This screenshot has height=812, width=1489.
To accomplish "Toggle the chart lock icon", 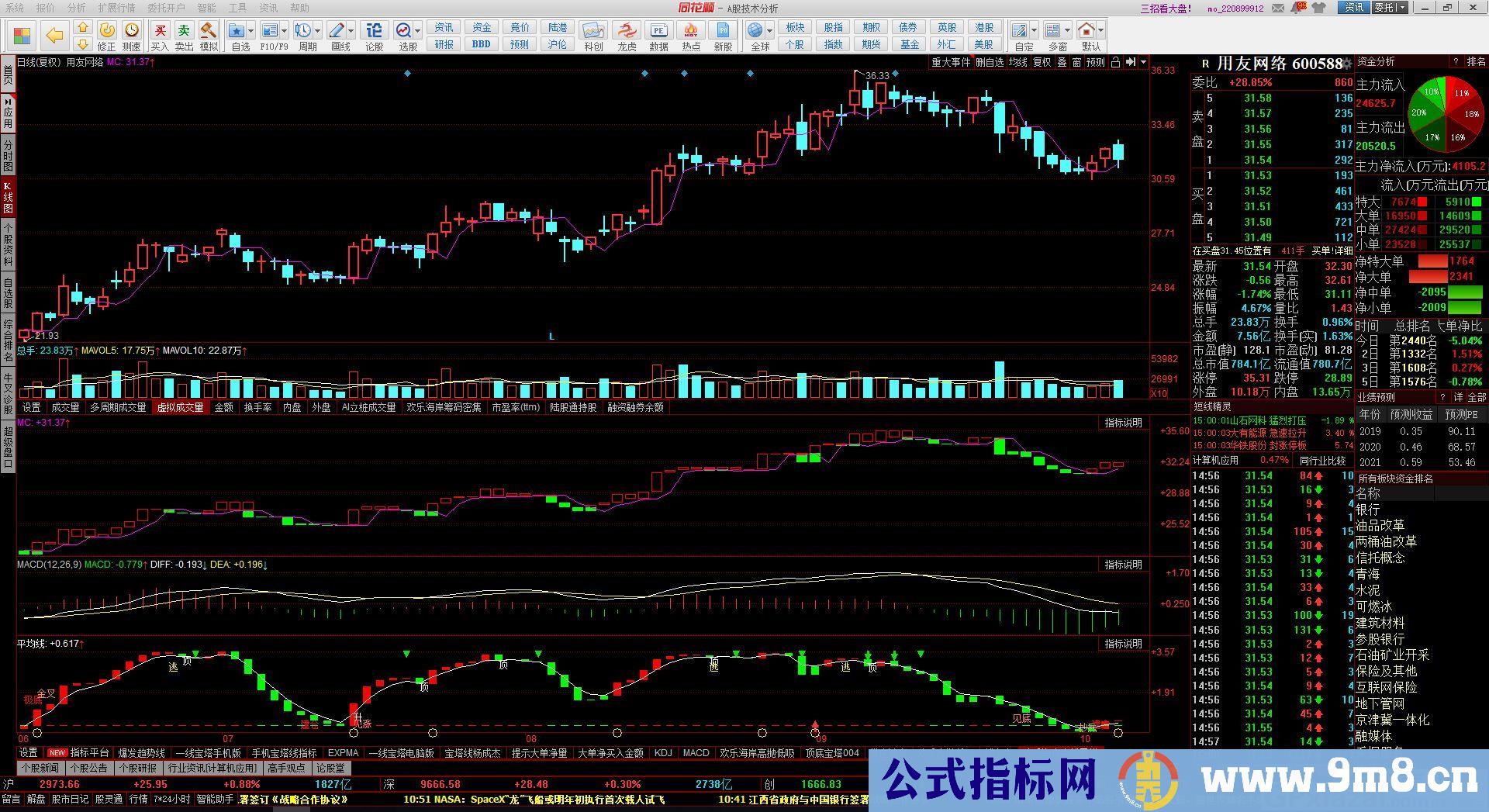I will [1115, 62].
